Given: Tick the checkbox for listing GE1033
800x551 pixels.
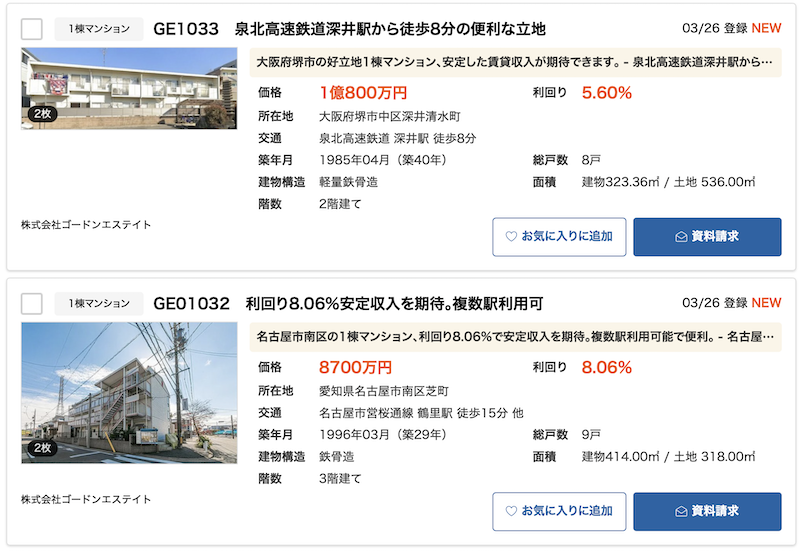Looking at the screenshot, I should click(32, 29).
